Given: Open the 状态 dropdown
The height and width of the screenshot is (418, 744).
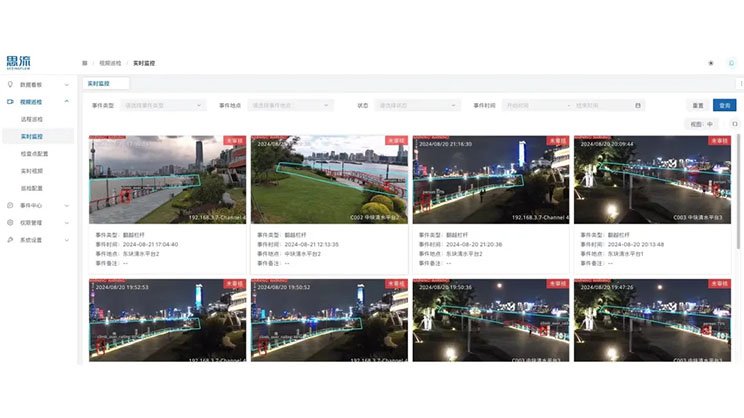Looking at the screenshot, I should pos(418,105).
